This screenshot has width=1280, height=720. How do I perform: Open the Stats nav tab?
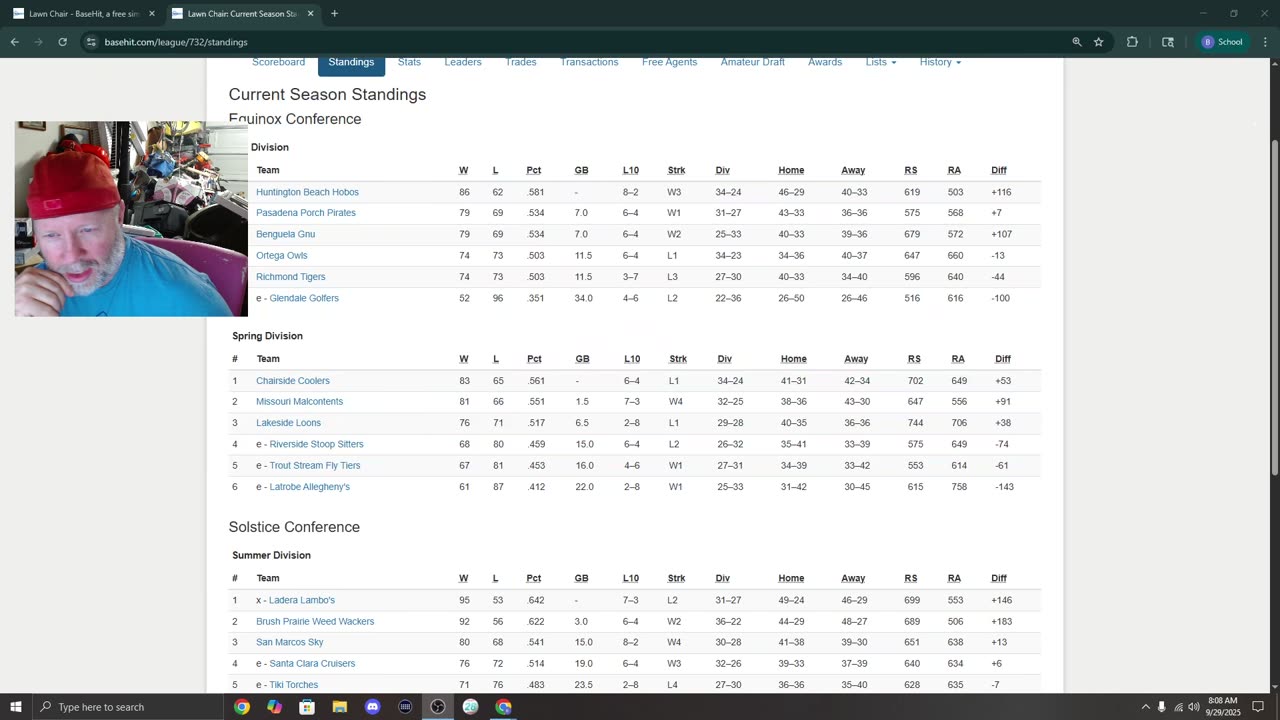(x=409, y=62)
